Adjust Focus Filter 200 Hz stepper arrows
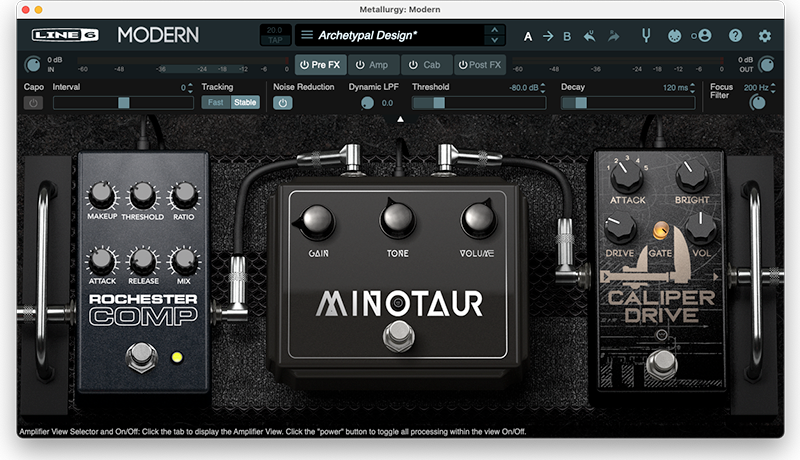 773,88
